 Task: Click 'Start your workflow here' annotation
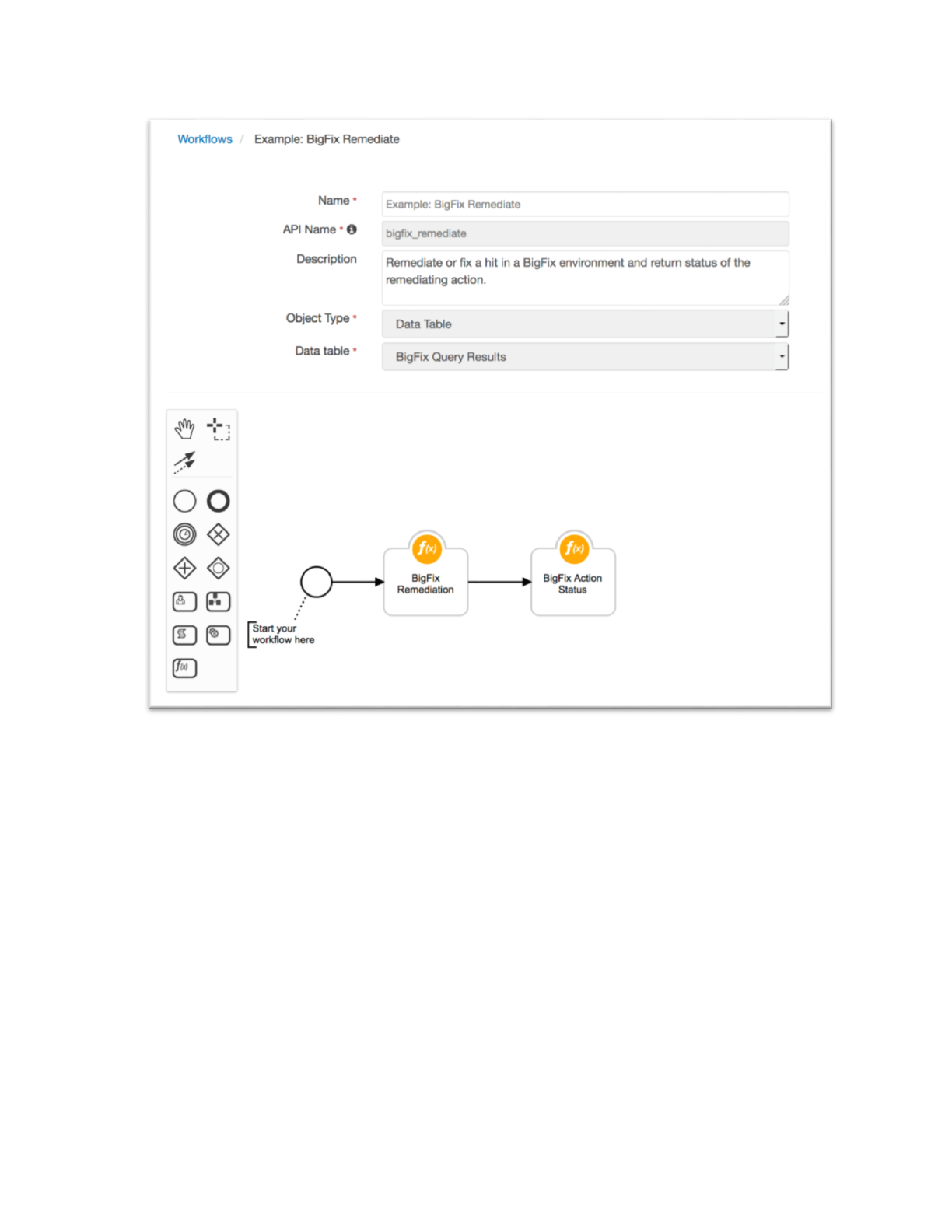click(282, 634)
